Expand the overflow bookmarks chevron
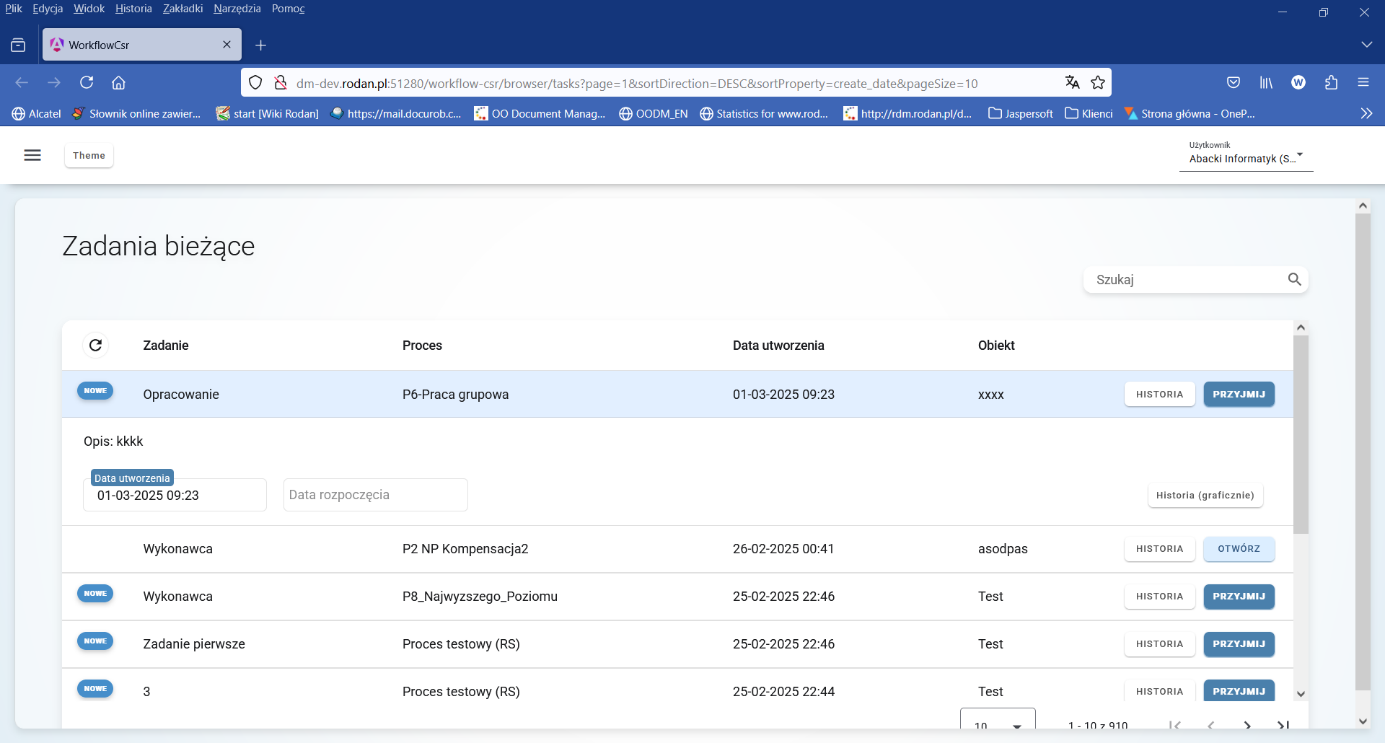 coord(1366,113)
